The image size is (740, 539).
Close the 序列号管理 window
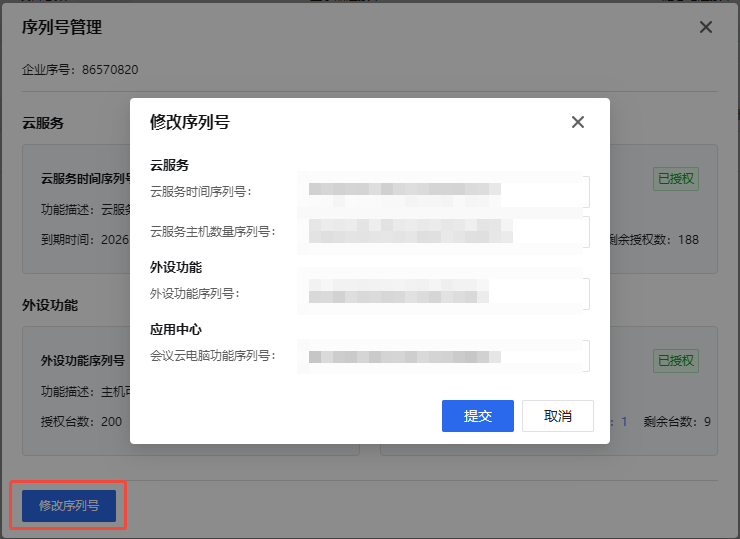pyautogui.click(x=706, y=27)
